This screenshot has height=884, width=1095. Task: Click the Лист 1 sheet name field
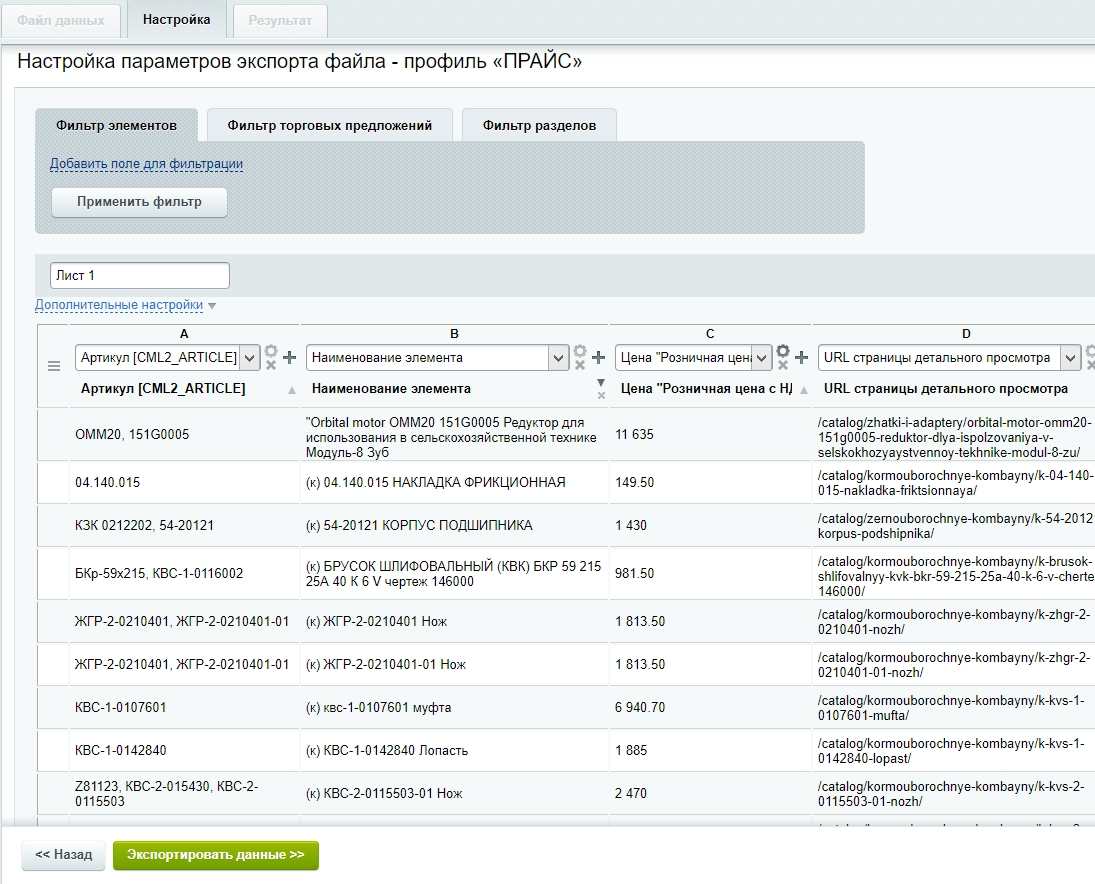(x=140, y=275)
